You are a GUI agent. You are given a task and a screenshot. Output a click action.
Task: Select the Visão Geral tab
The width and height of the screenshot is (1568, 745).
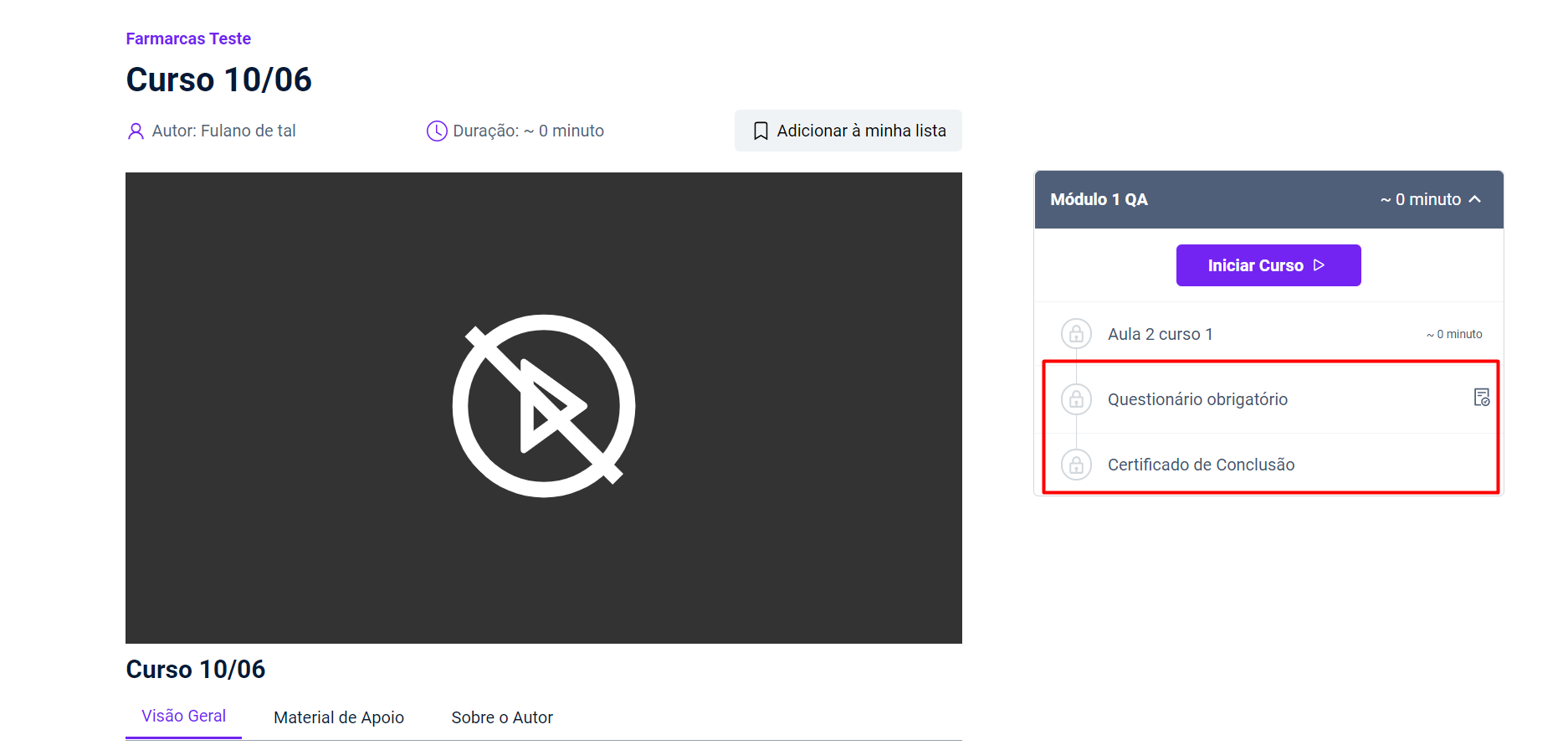(183, 717)
